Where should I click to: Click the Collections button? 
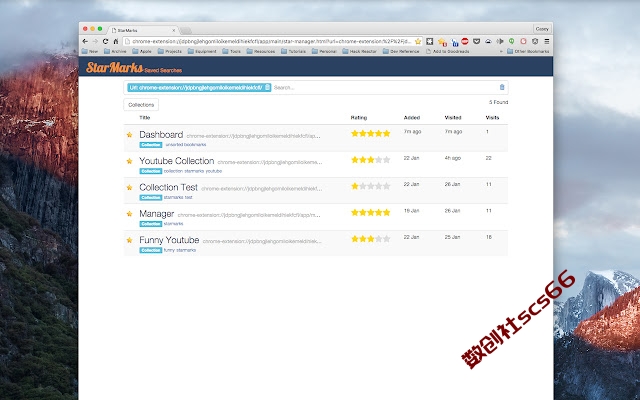141,105
